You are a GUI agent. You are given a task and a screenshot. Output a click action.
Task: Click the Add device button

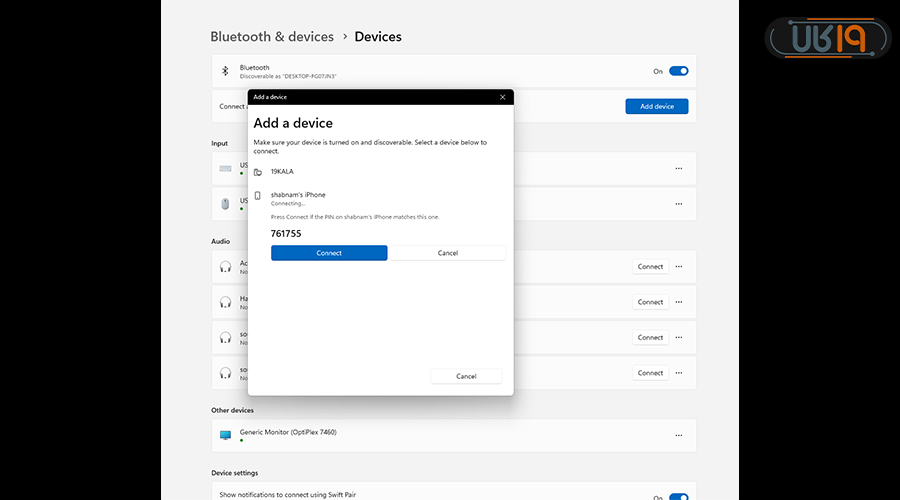pyautogui.click(x=656, y=106)
